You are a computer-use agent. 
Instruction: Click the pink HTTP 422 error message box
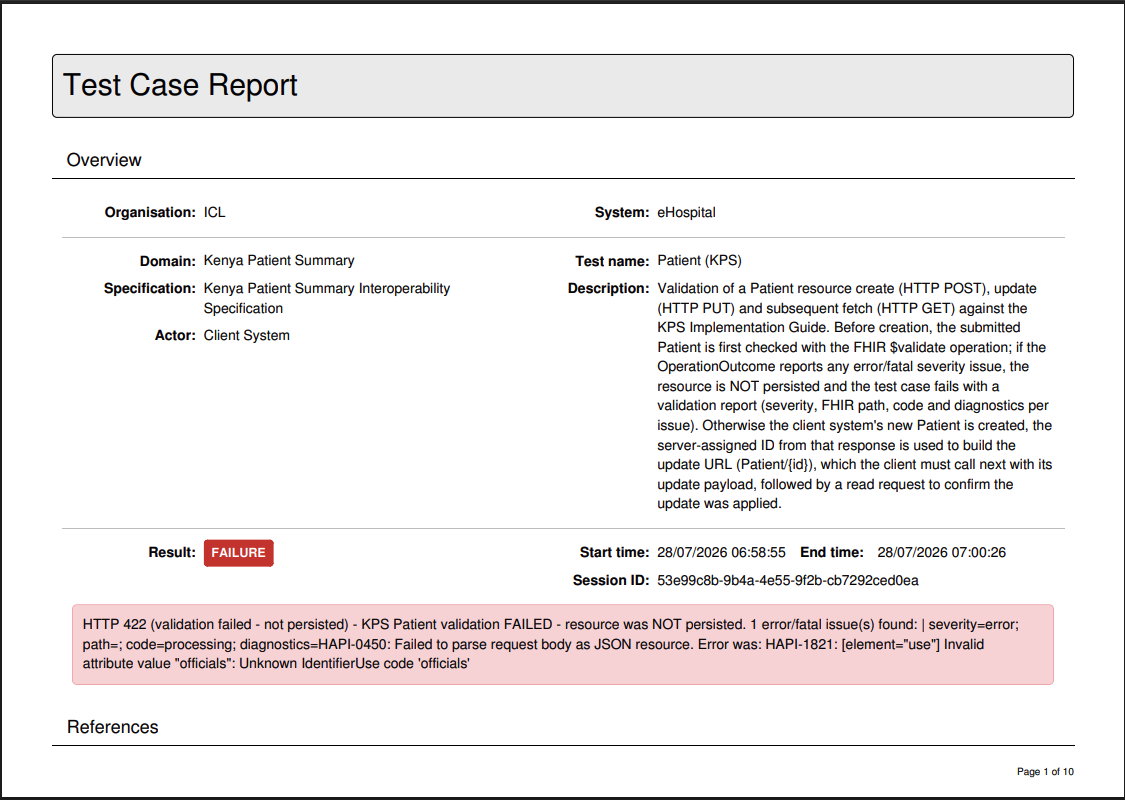point(562,644)
